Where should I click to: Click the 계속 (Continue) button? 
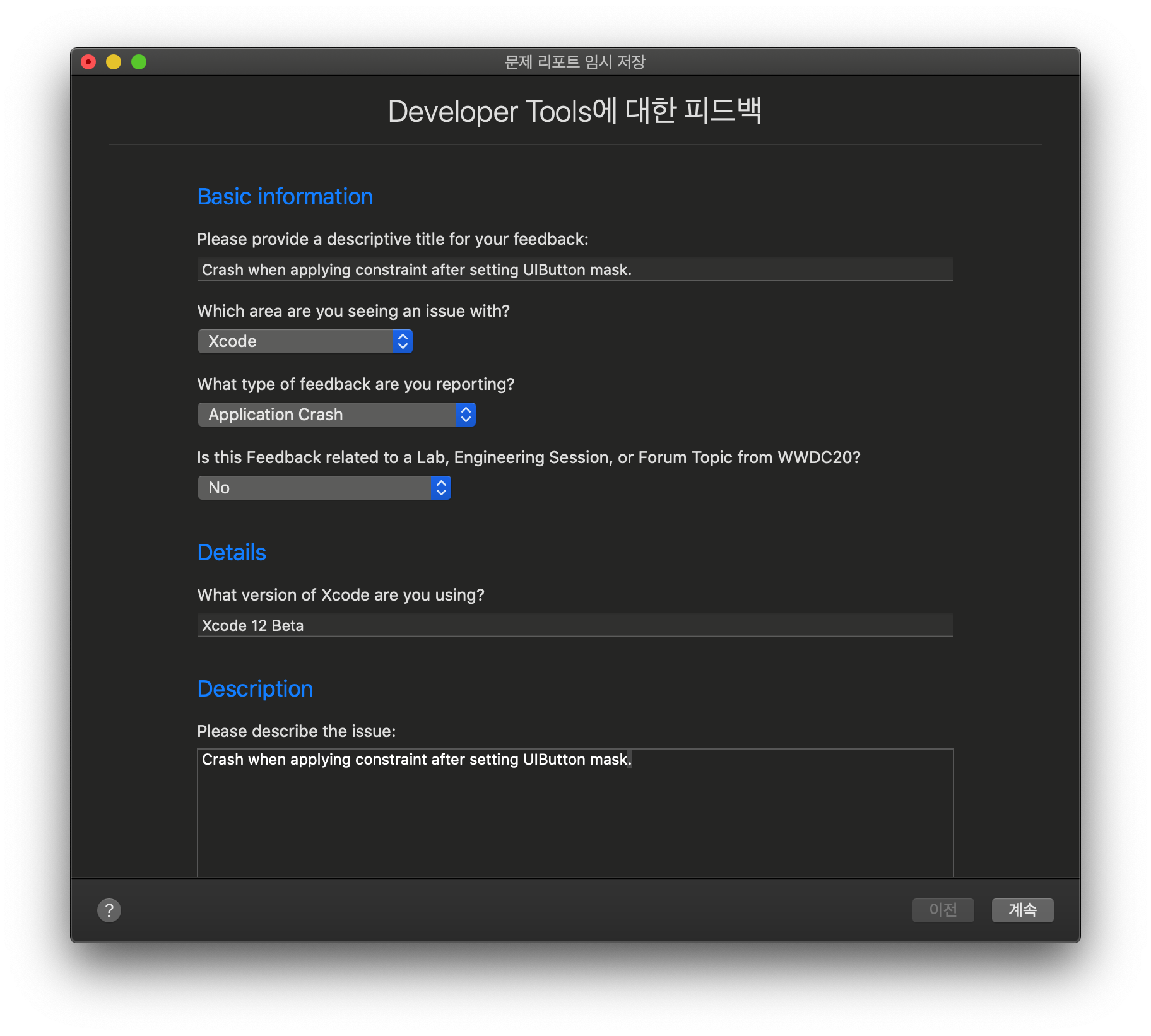pos(1022,910)
